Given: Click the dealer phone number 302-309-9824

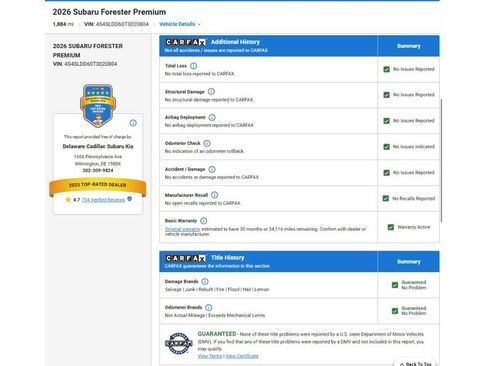Looking at the screenshot, I should [98, 170].
